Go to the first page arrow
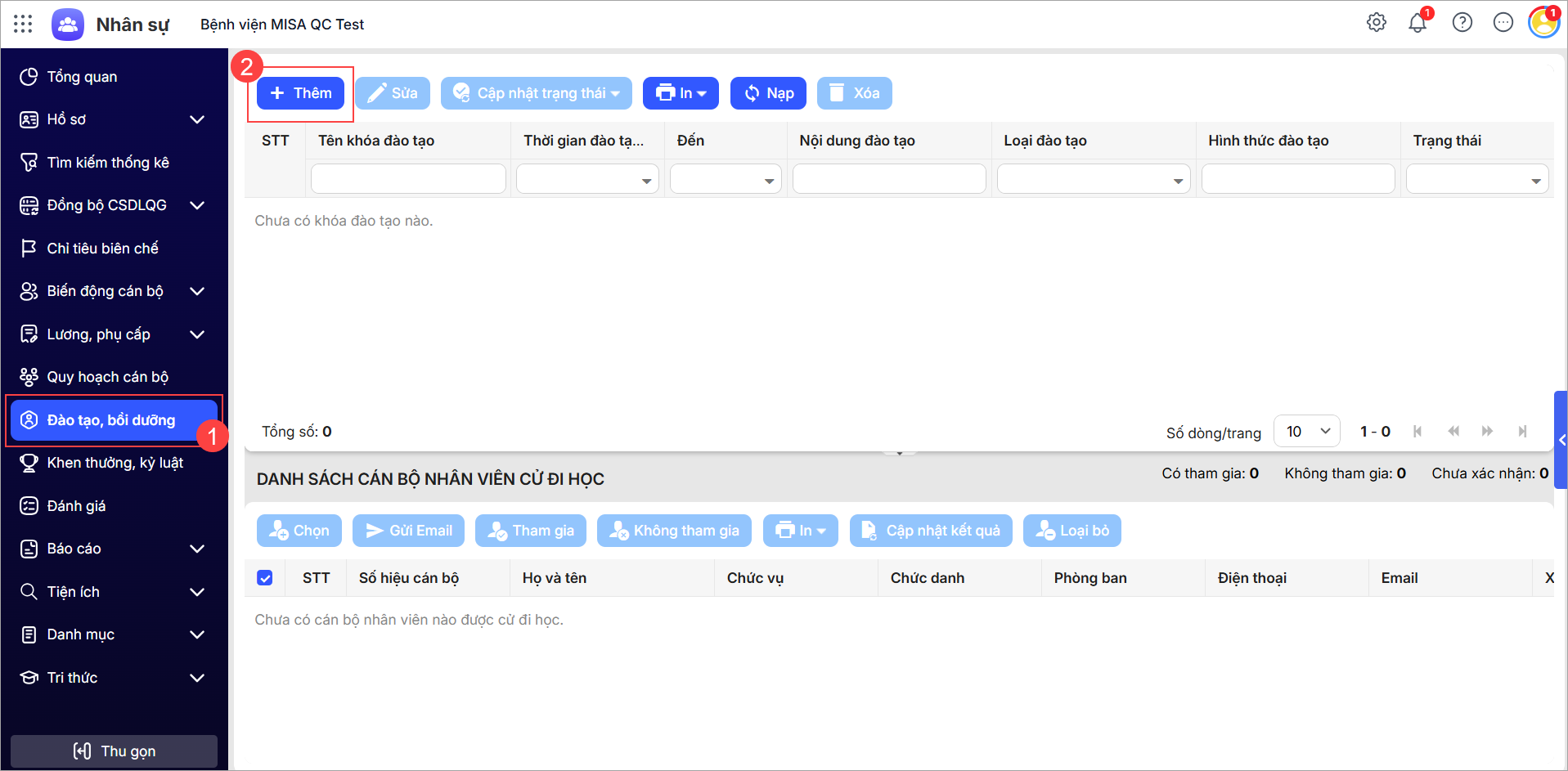Image resolution: width=1568 pixels, height=771 pixels. pos(1417,432)
